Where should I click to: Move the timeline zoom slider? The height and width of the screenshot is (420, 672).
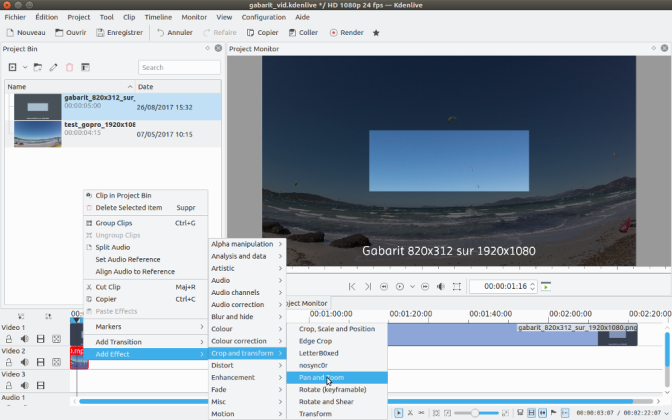point(474,413)
